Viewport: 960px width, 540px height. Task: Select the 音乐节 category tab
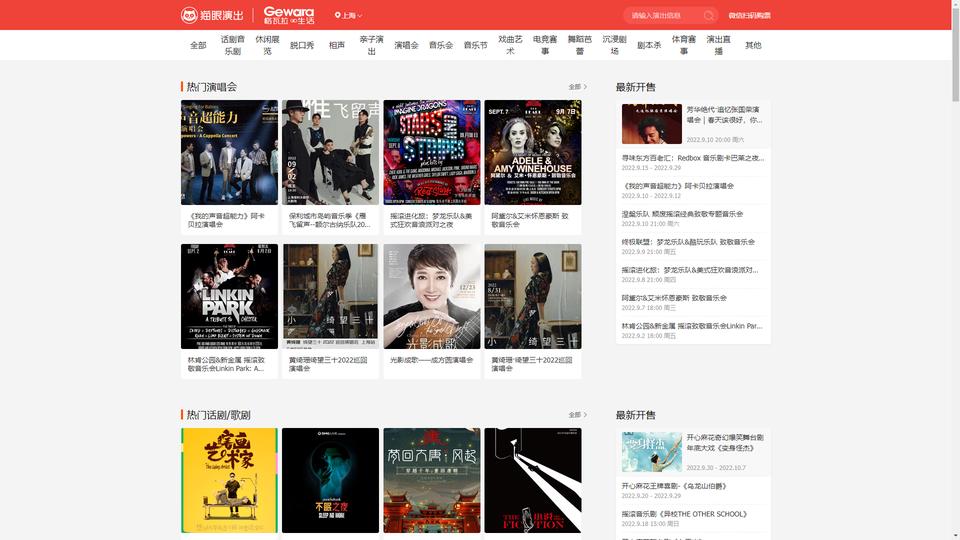tap(476, 45)
